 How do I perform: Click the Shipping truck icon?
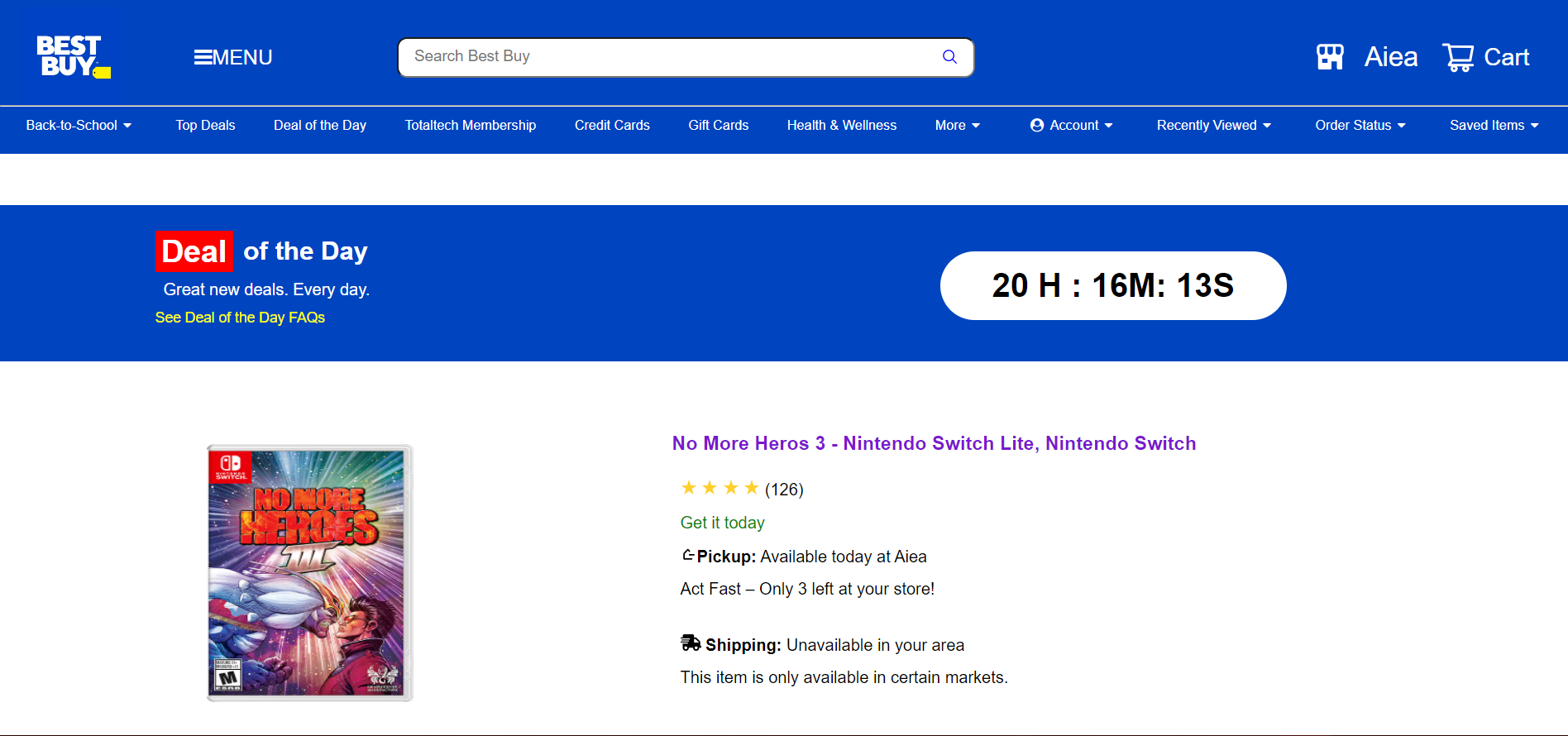click(691, 643)
